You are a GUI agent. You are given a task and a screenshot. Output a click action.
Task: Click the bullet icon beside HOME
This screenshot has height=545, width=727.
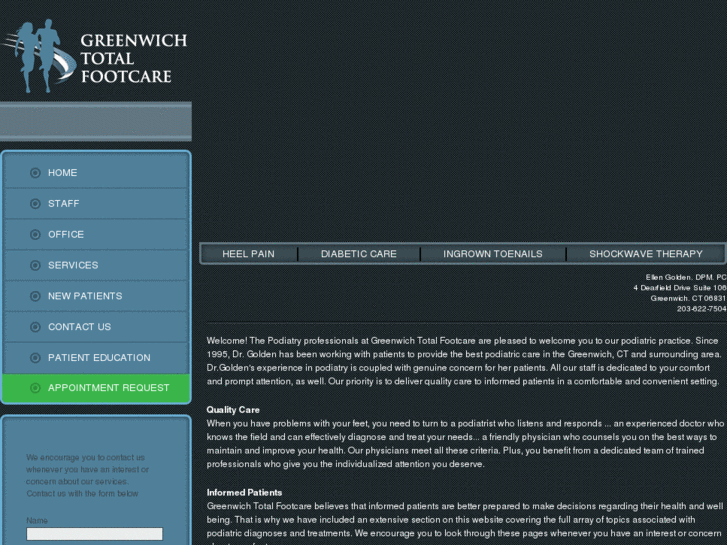coord(35,173)
